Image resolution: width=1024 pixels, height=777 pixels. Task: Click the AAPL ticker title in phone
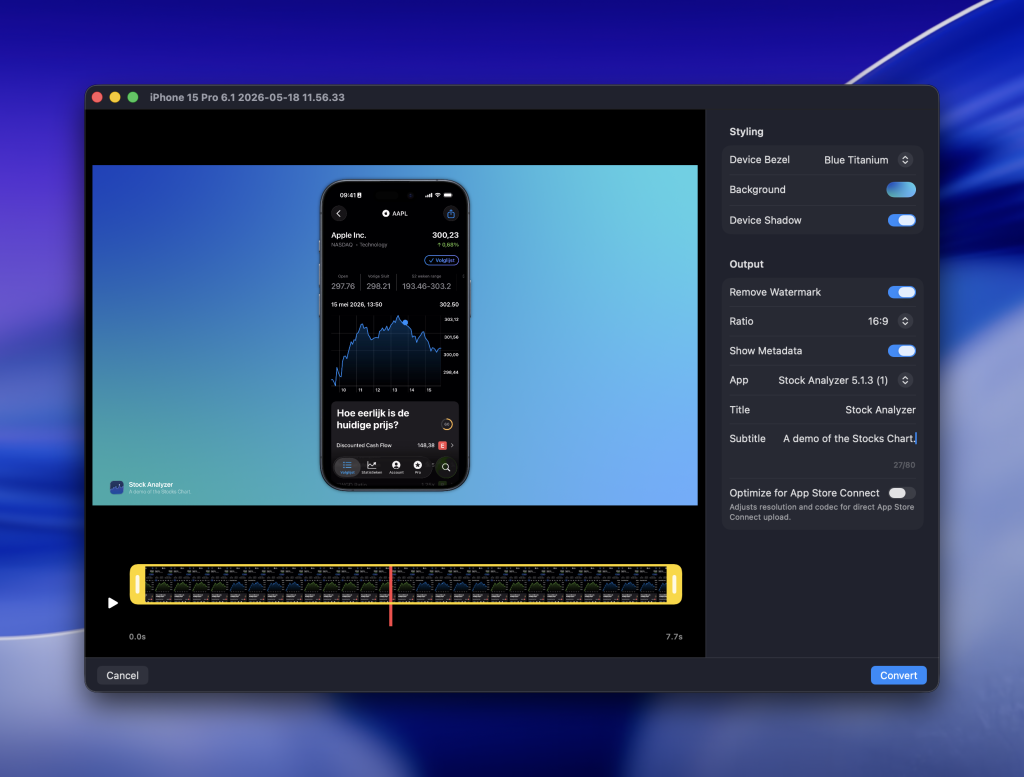click(395, 214)
